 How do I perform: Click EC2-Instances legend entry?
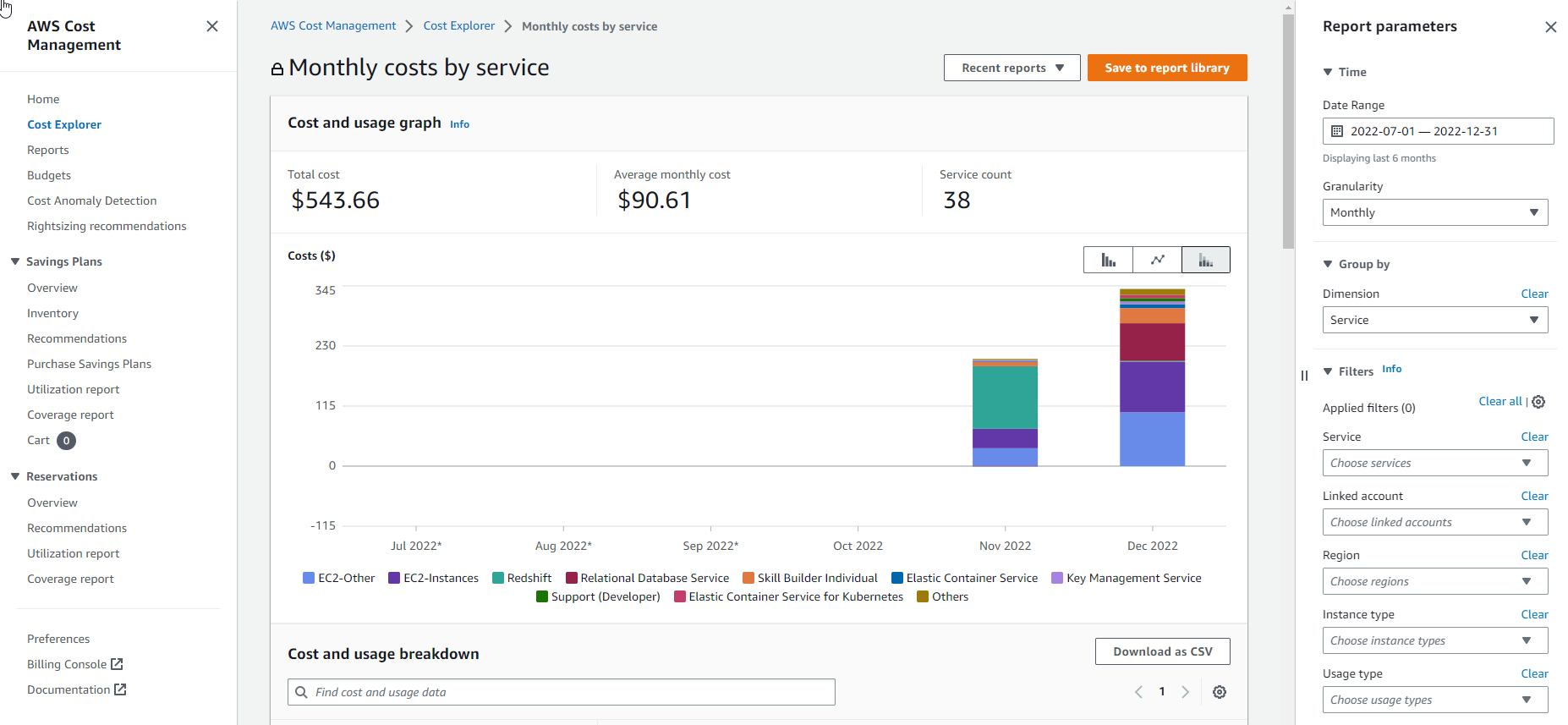tap(433, 578)
